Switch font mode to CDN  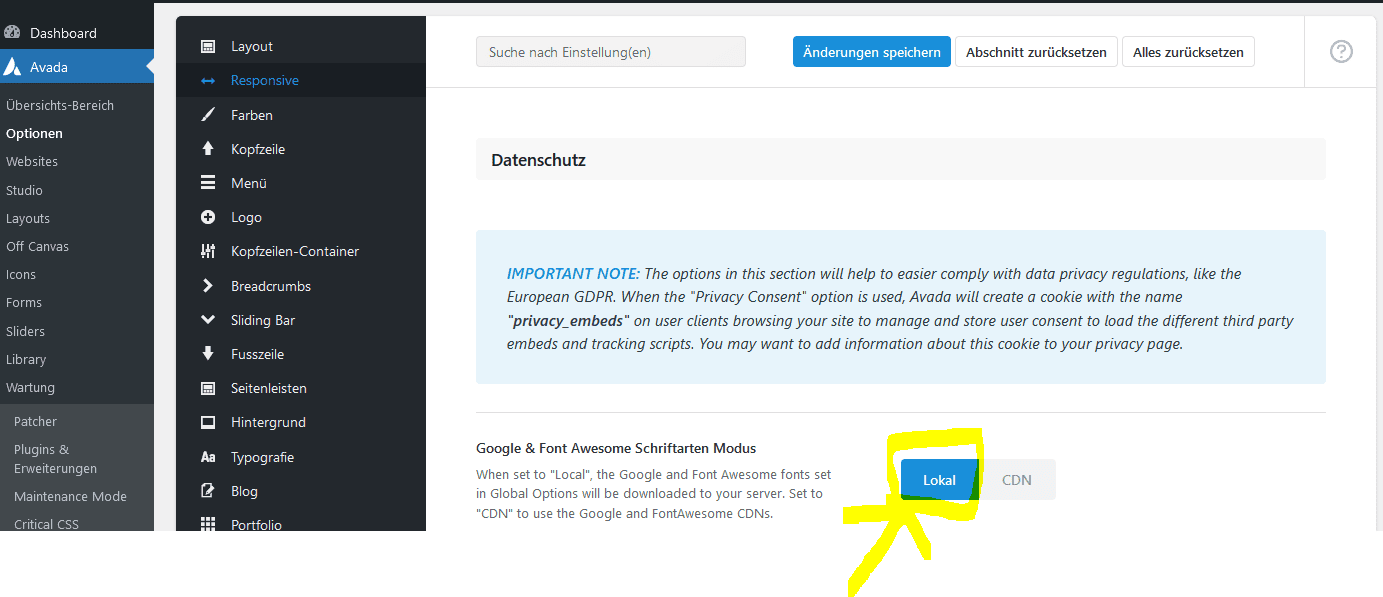(1017, 480)
